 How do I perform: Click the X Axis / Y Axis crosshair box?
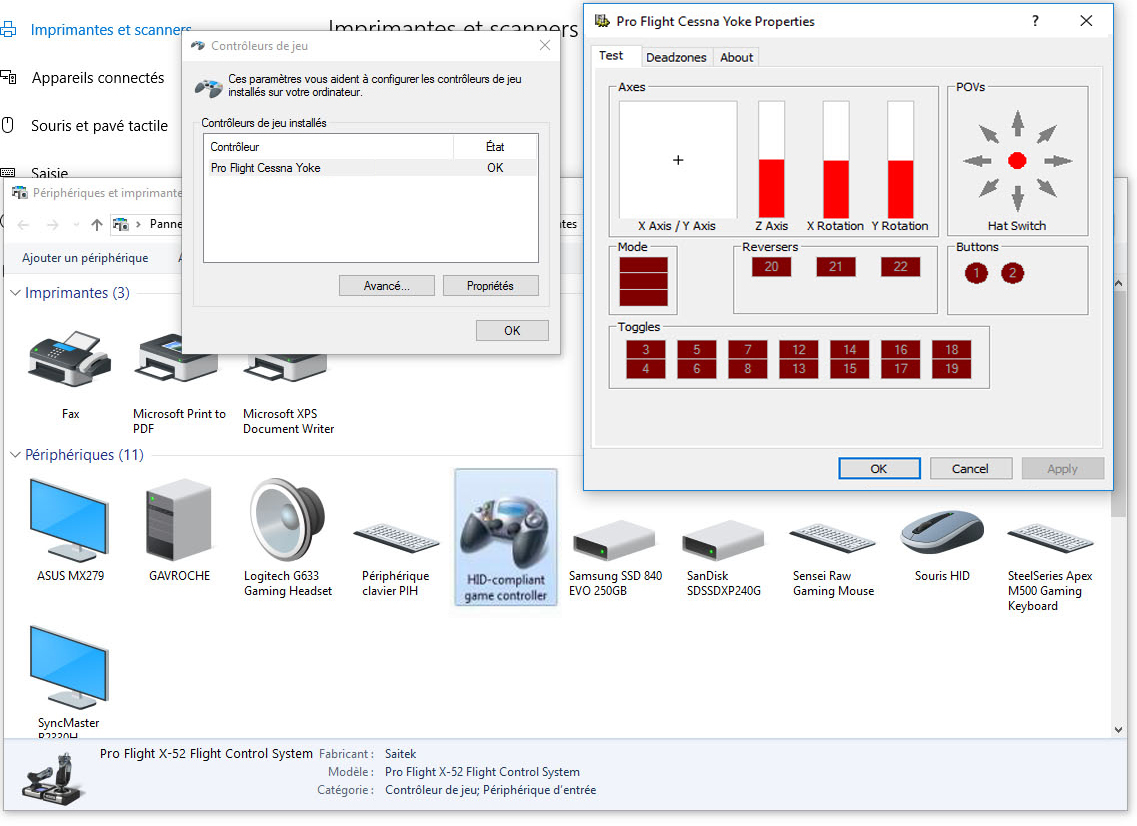coord(678,160)
